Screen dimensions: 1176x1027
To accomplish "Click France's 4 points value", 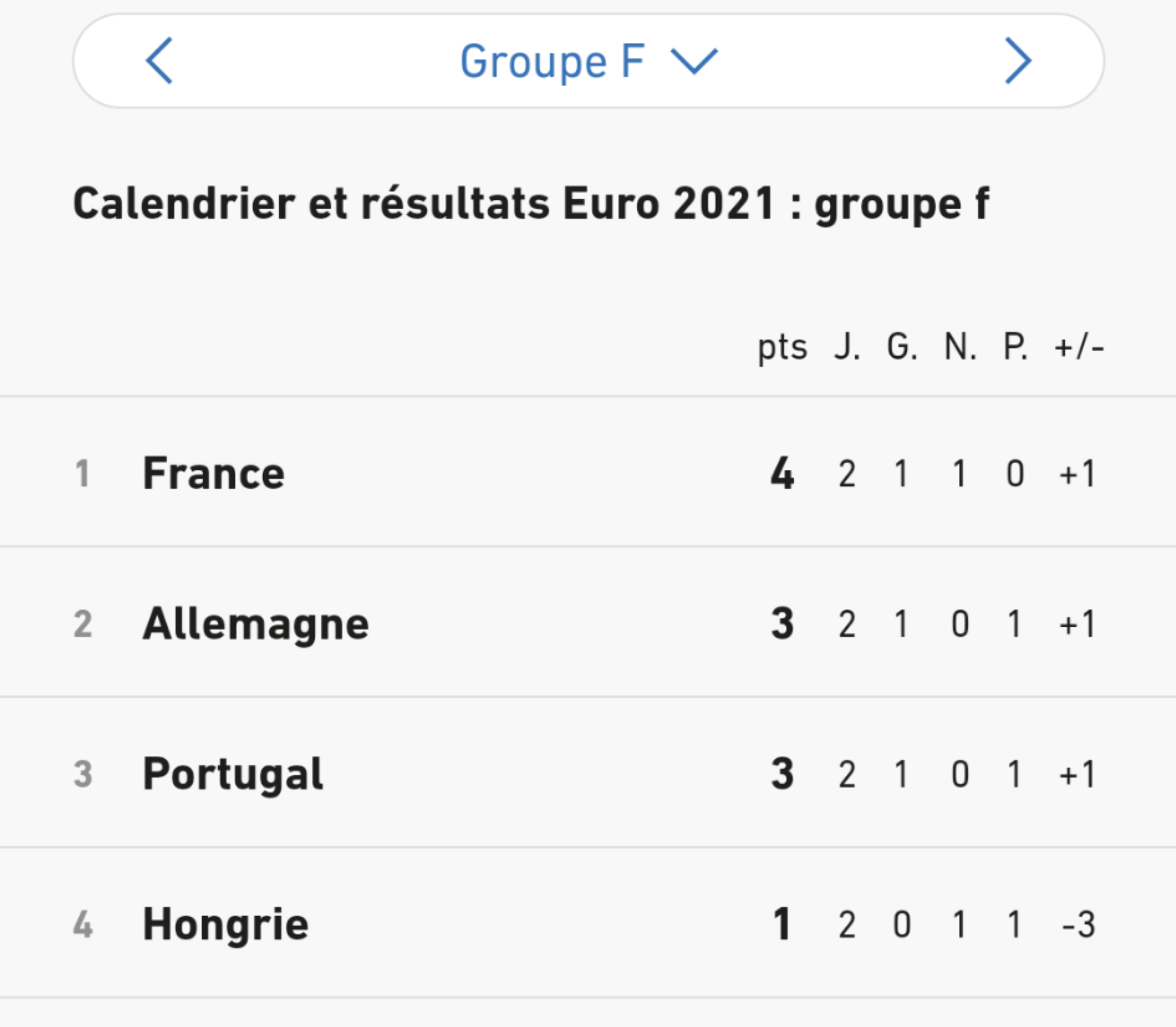I will [782, 473].
